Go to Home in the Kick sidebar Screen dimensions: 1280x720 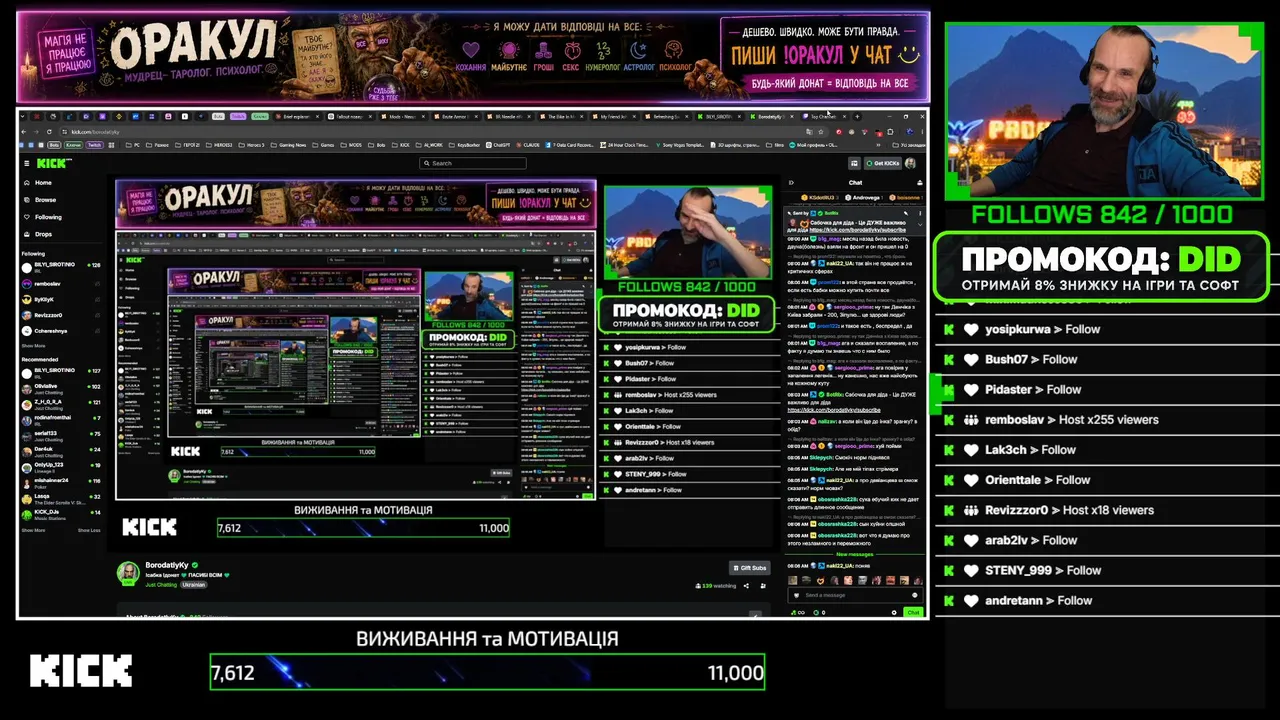43,183
